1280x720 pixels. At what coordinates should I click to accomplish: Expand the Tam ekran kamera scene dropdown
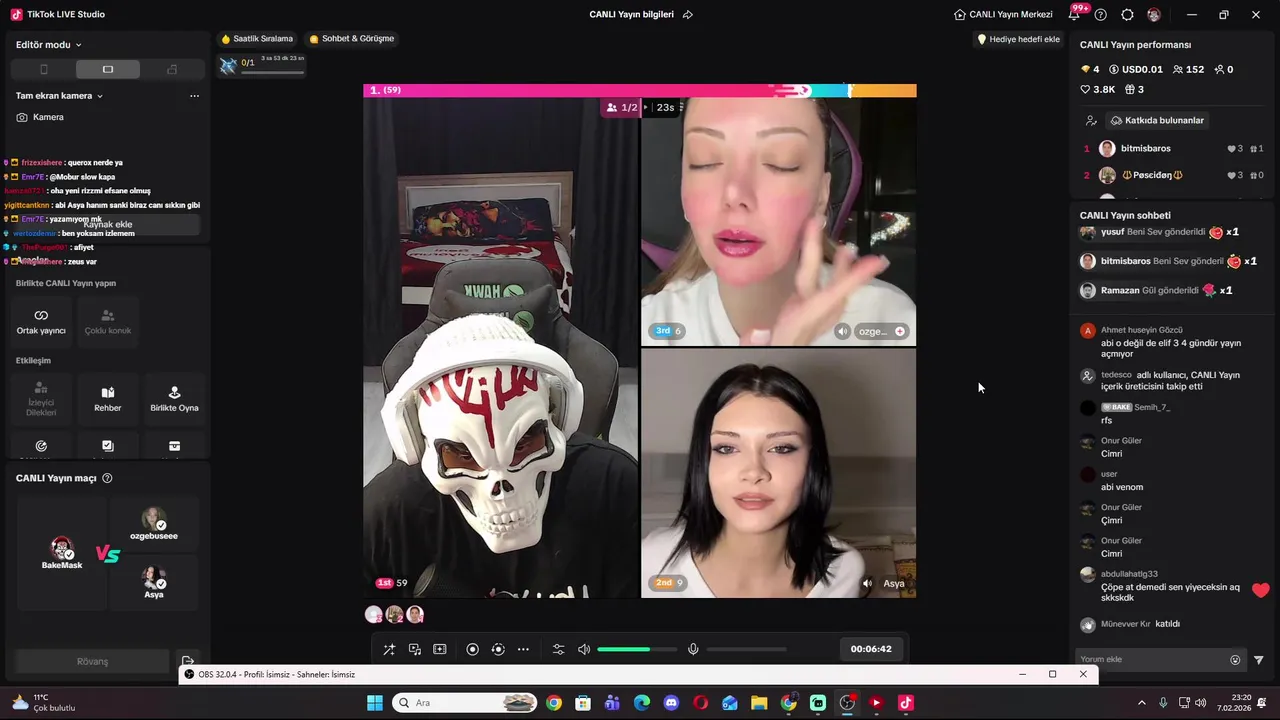click(x=59, y=96)
